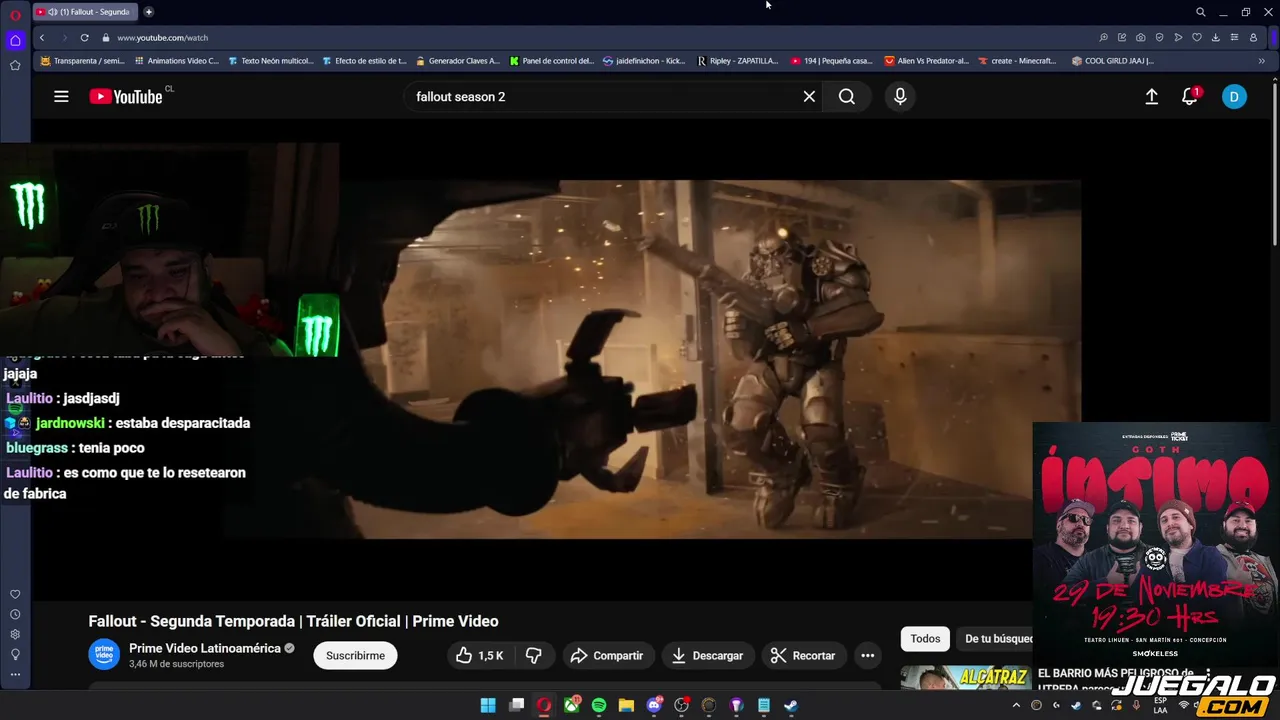
Task: Click the Prime Video channel avatar
Action: point(104,655)
